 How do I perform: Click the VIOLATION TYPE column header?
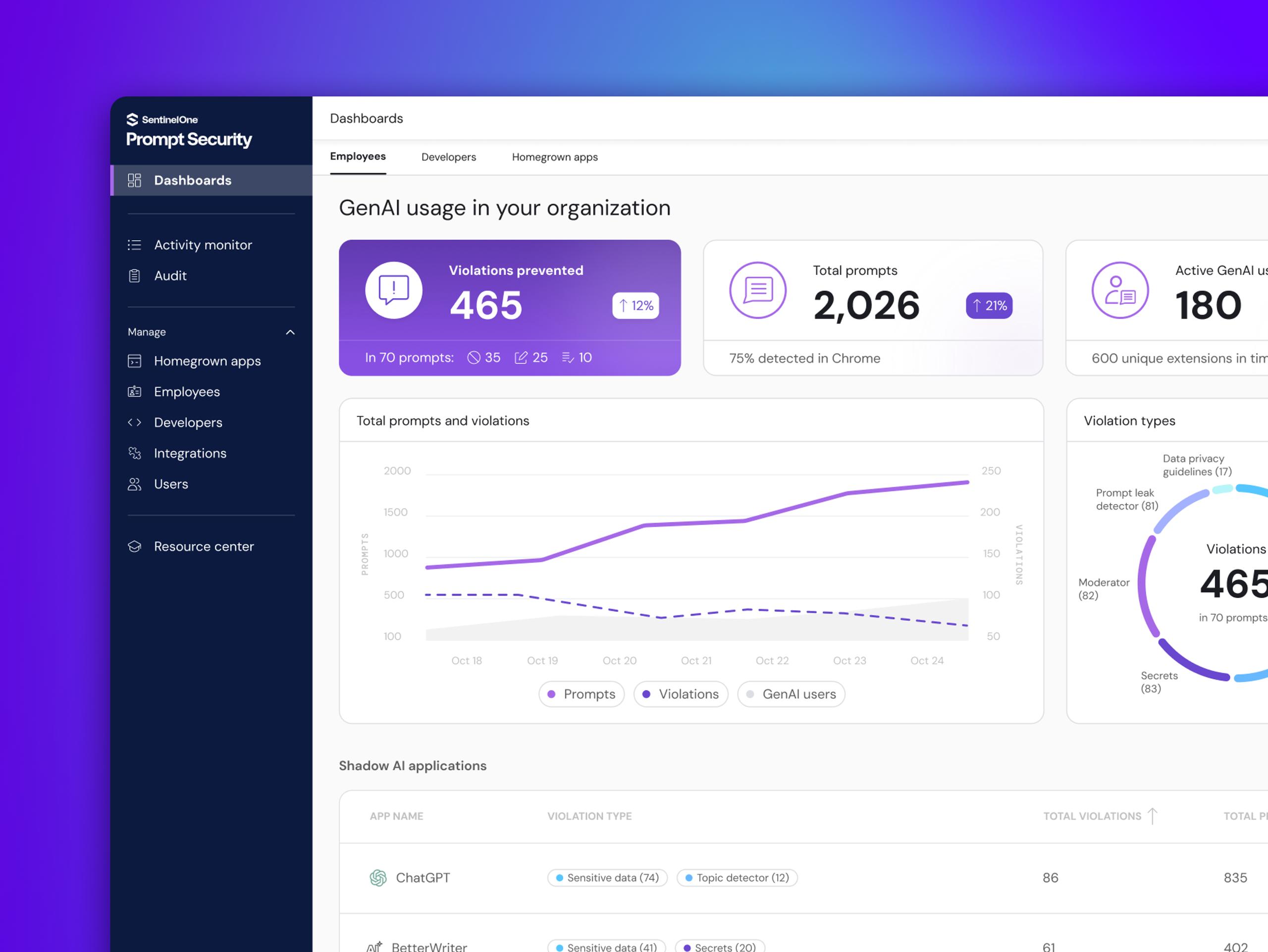[589, 816]
